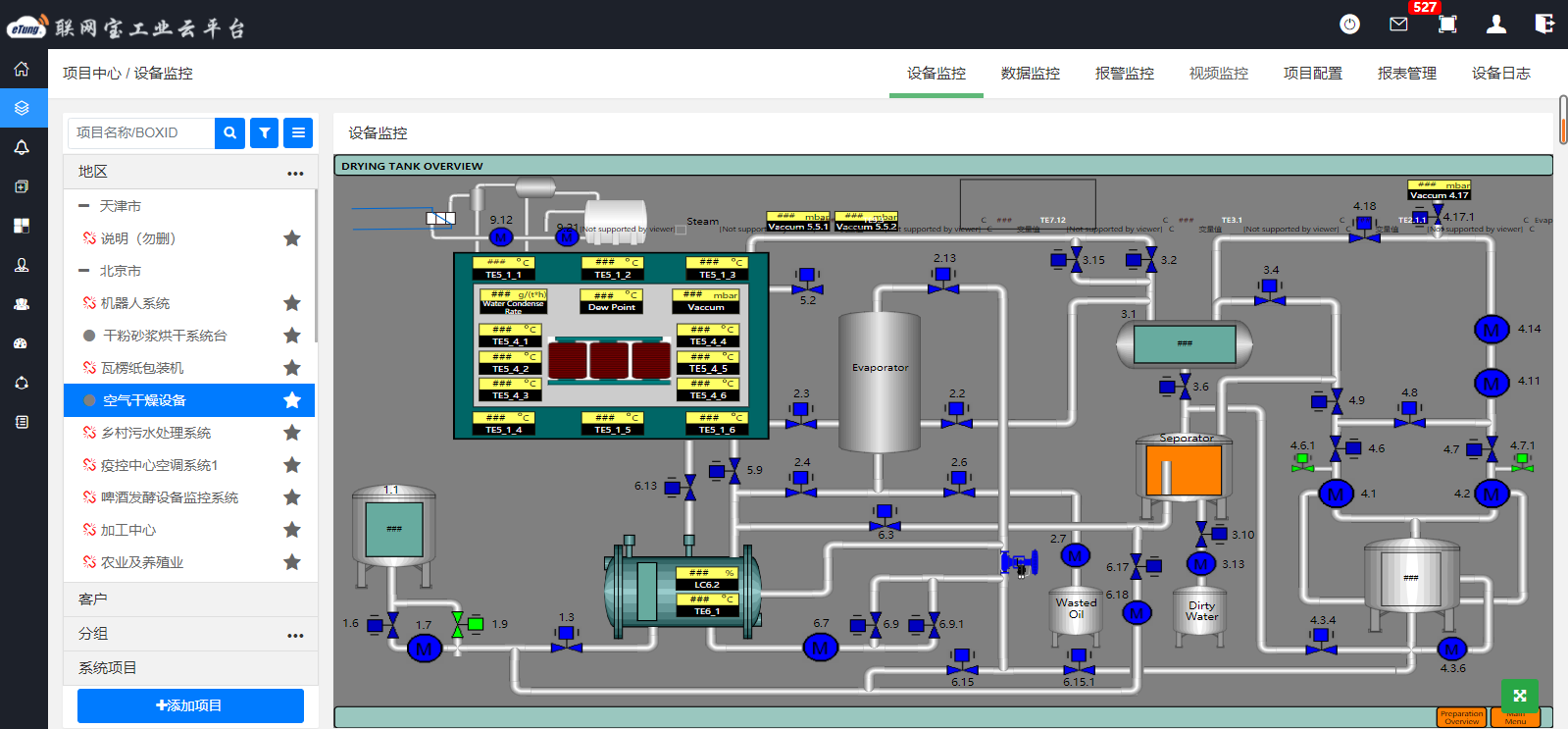
Task: Click Preparation Overview button in diagram
Action: (1462, 717)
